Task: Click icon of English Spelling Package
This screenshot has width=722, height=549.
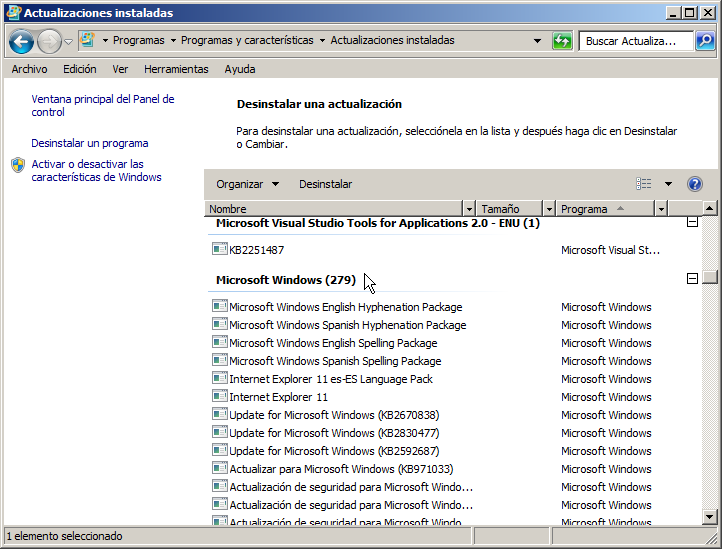Action: point(220,342)
